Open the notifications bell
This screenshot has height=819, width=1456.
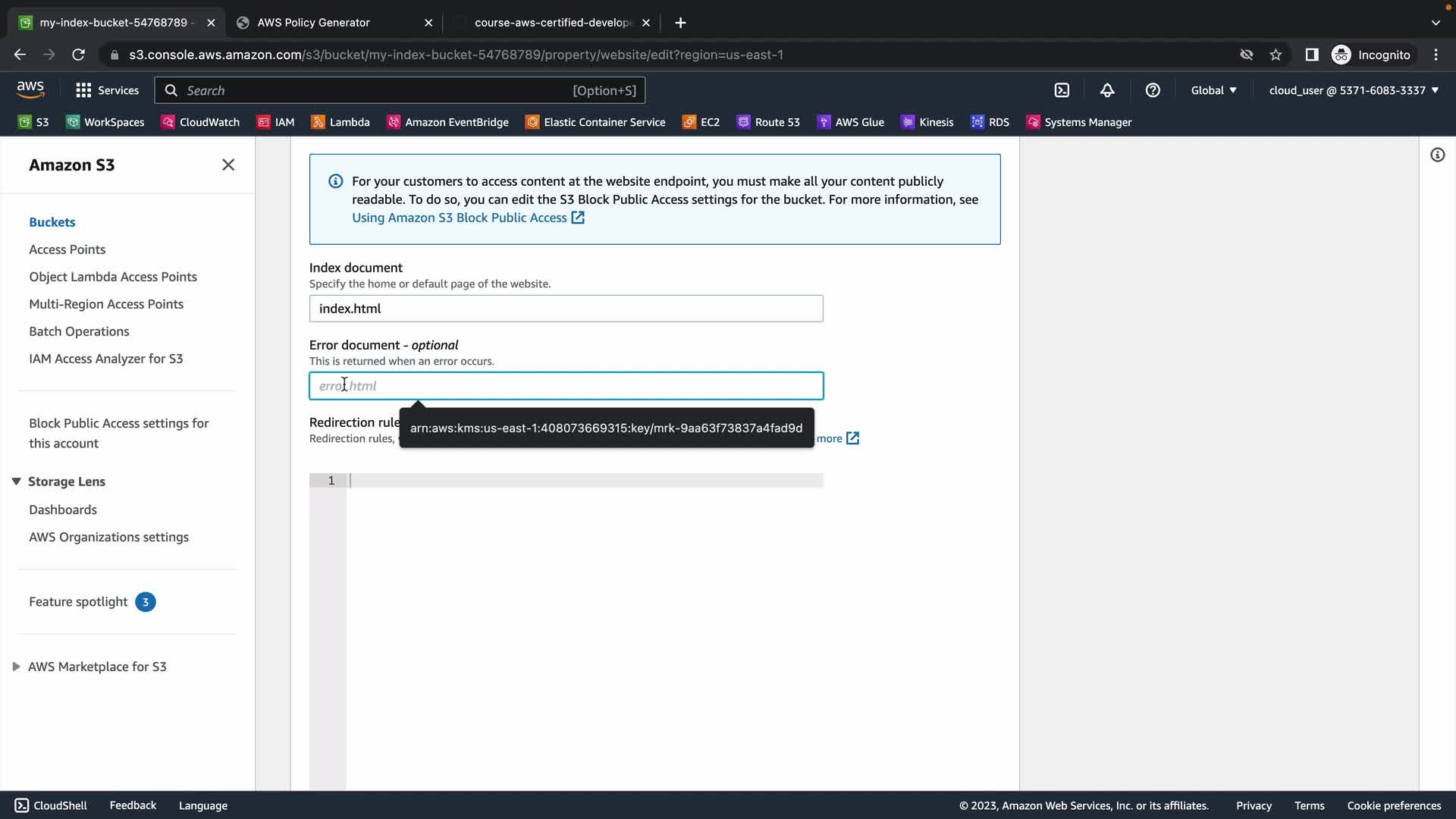pos(1107,90)
